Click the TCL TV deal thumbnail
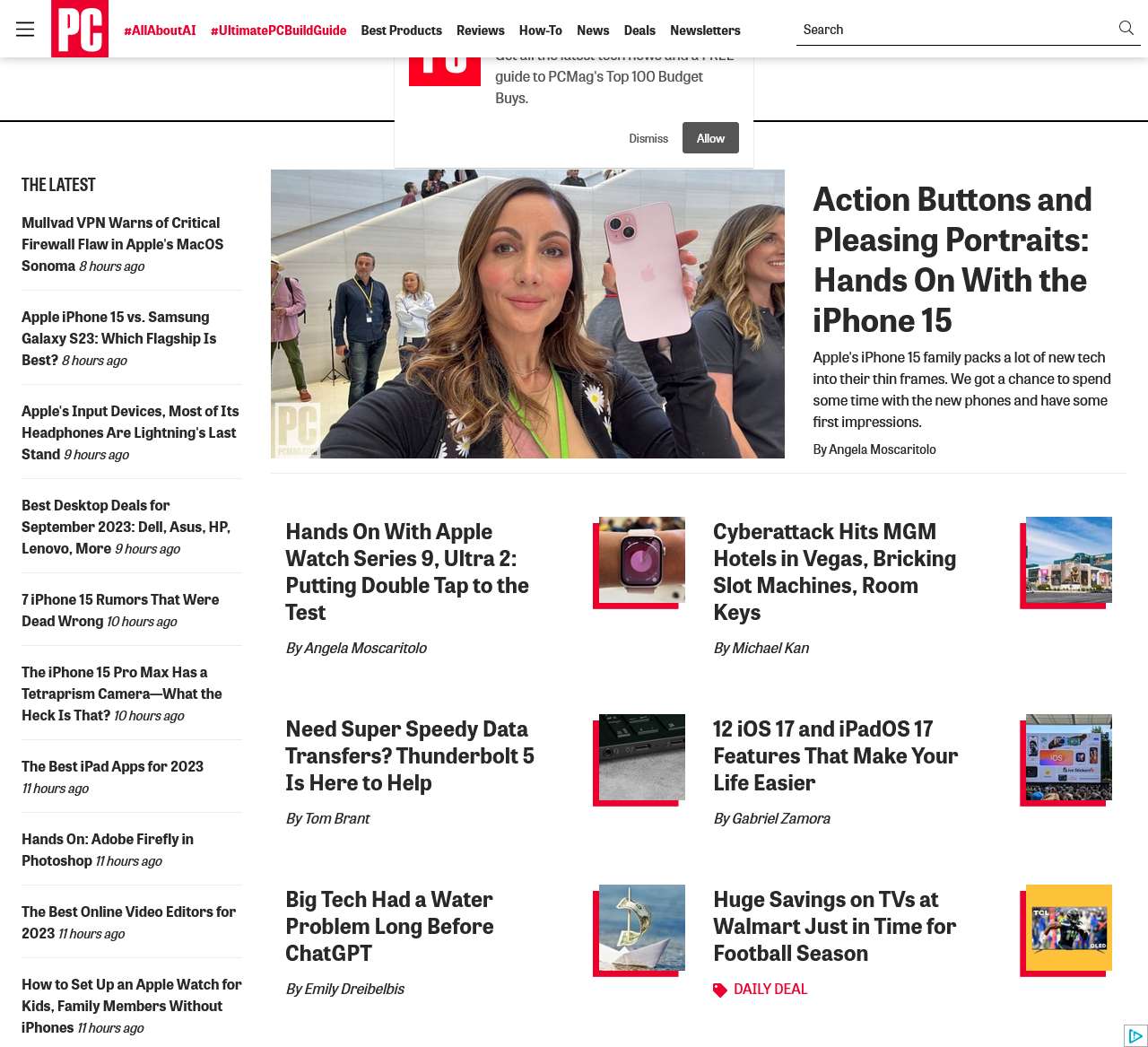Viewport: 1148px width, 1047px height. click(1069, 928)
